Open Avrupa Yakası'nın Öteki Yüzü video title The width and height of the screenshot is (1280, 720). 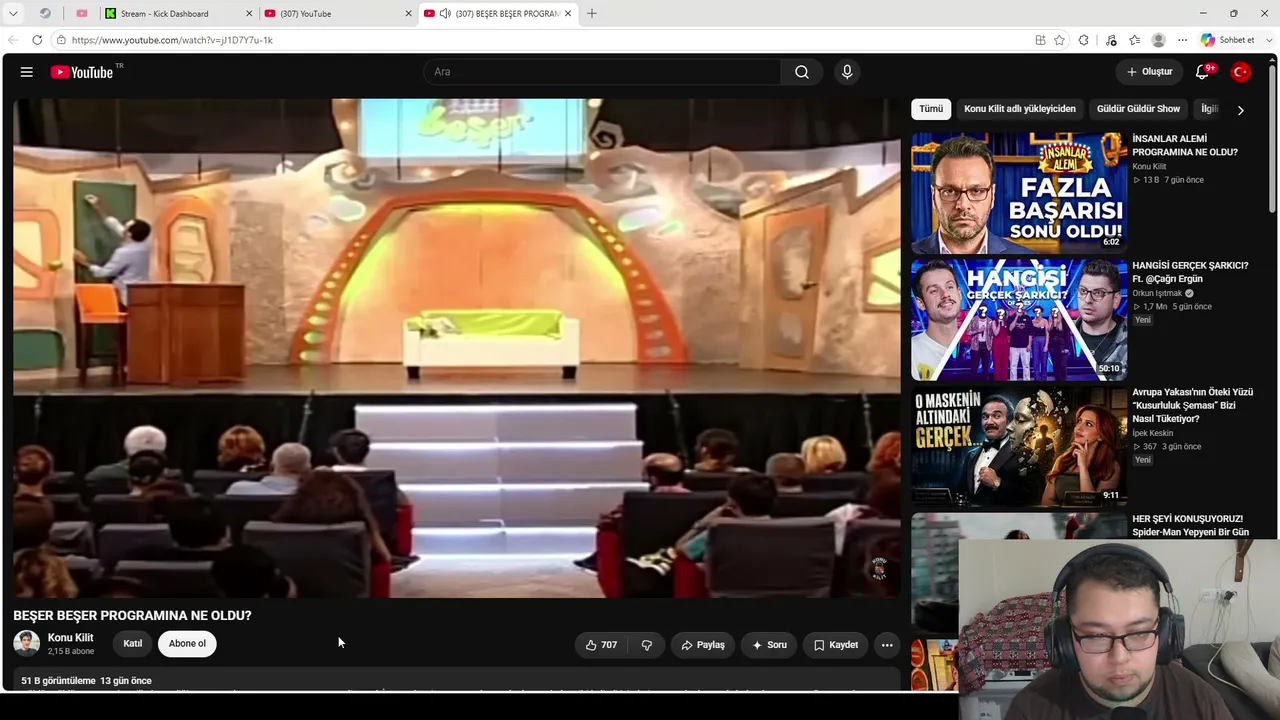tap(1192, 405)
